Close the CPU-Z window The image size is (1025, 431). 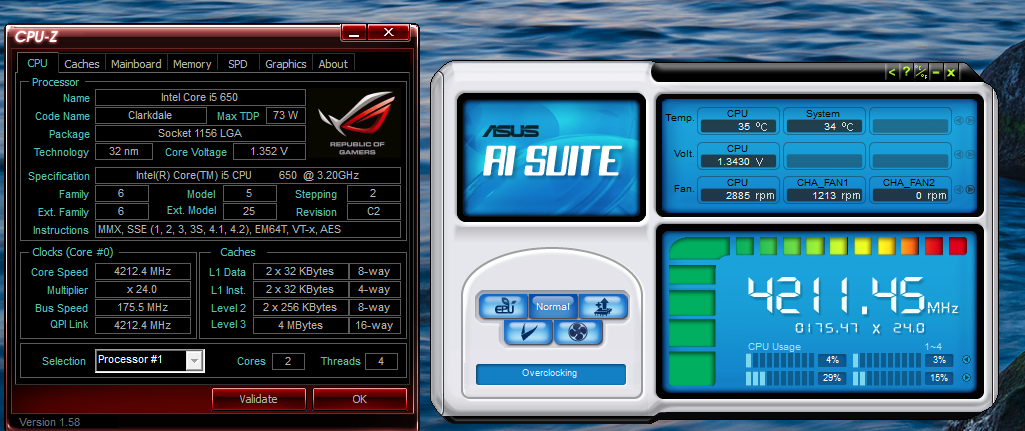tap(388, 32)
